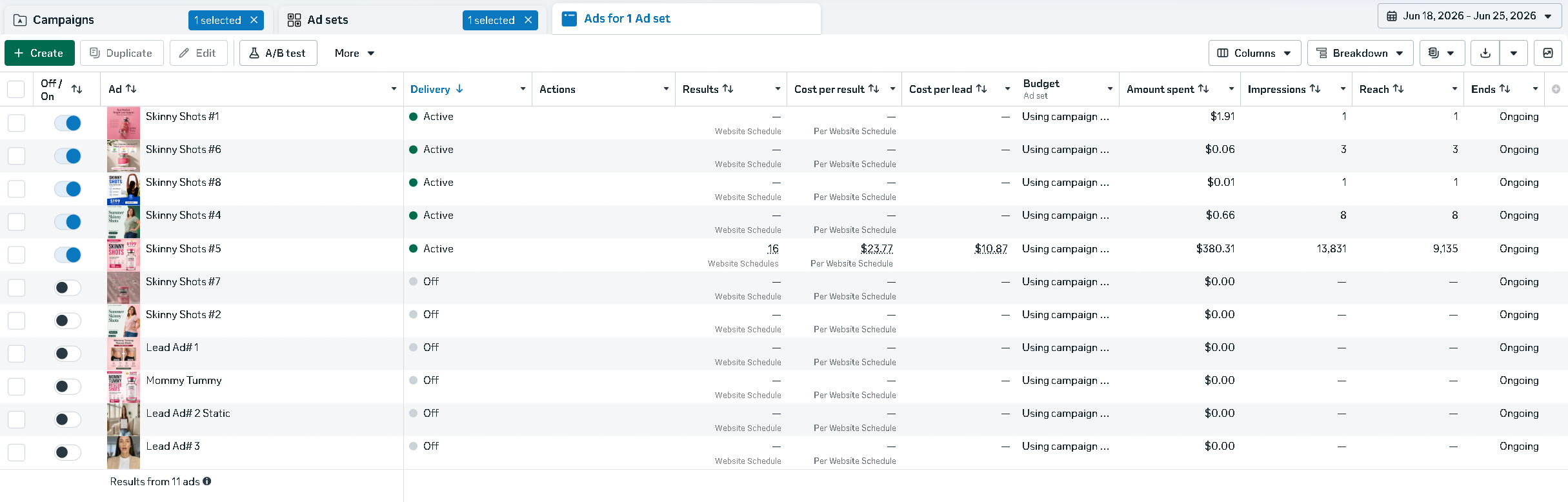The height and width of the screenshot is (502, 1568).
Task: Open the Skinny Shots #8 ad thumbnail
Action: pyautogui.click(x=123, y=189)
